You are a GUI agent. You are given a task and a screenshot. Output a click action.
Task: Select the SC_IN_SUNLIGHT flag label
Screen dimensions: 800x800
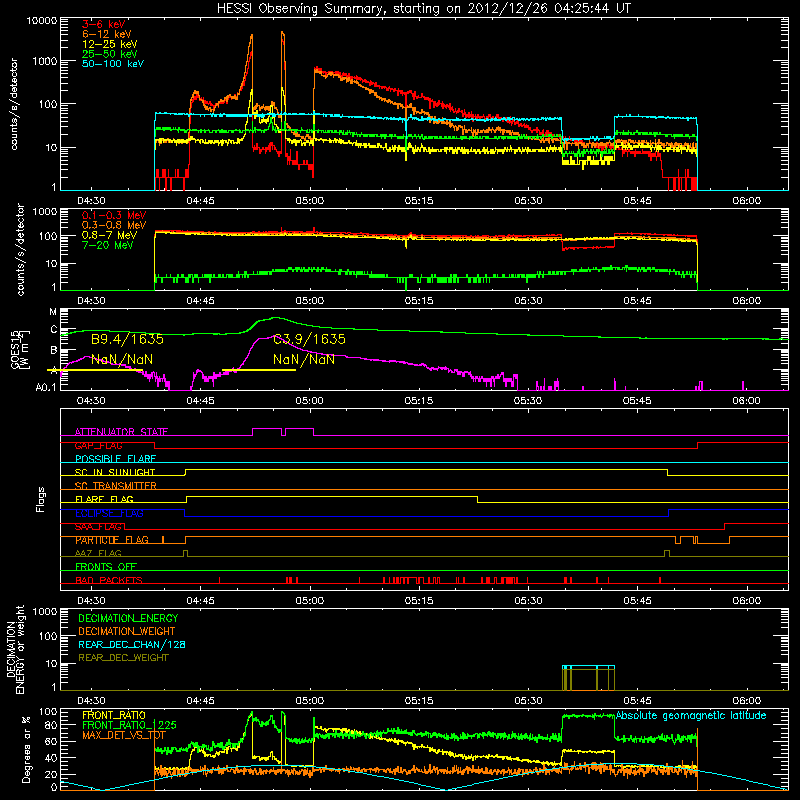[115, 472]
